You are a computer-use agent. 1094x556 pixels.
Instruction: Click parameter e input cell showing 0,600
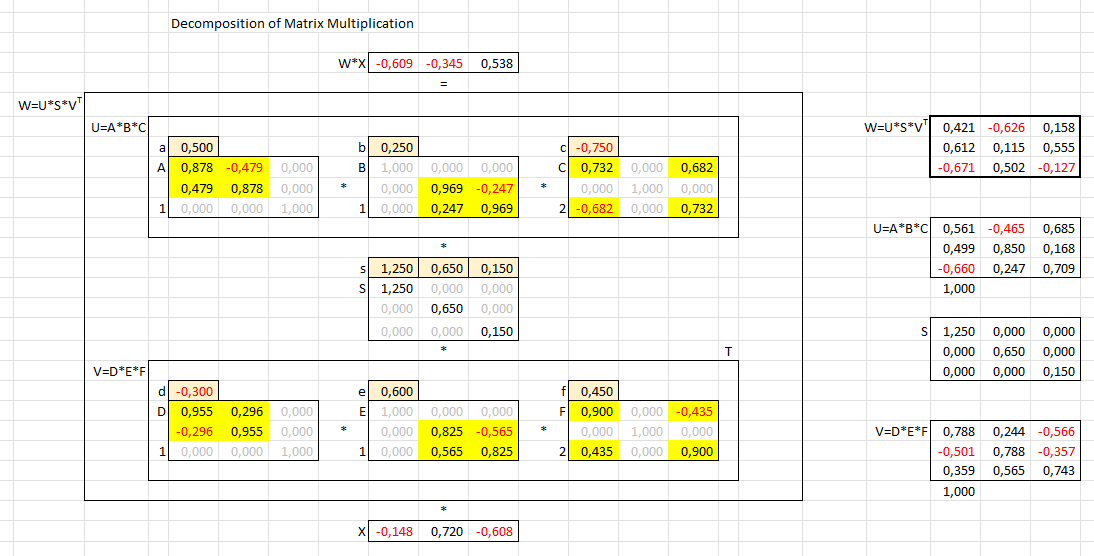(394, 392)
